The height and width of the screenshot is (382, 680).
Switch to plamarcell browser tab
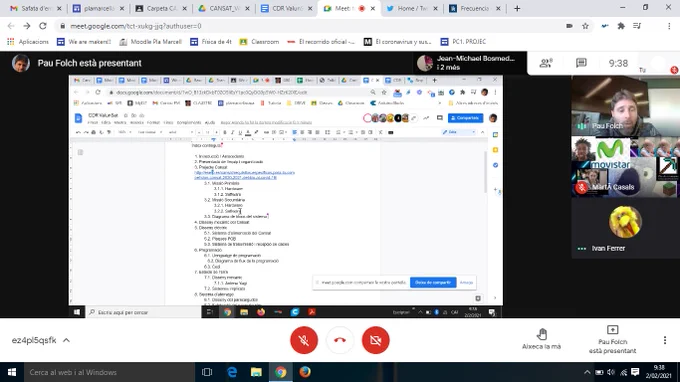point(98,8)
